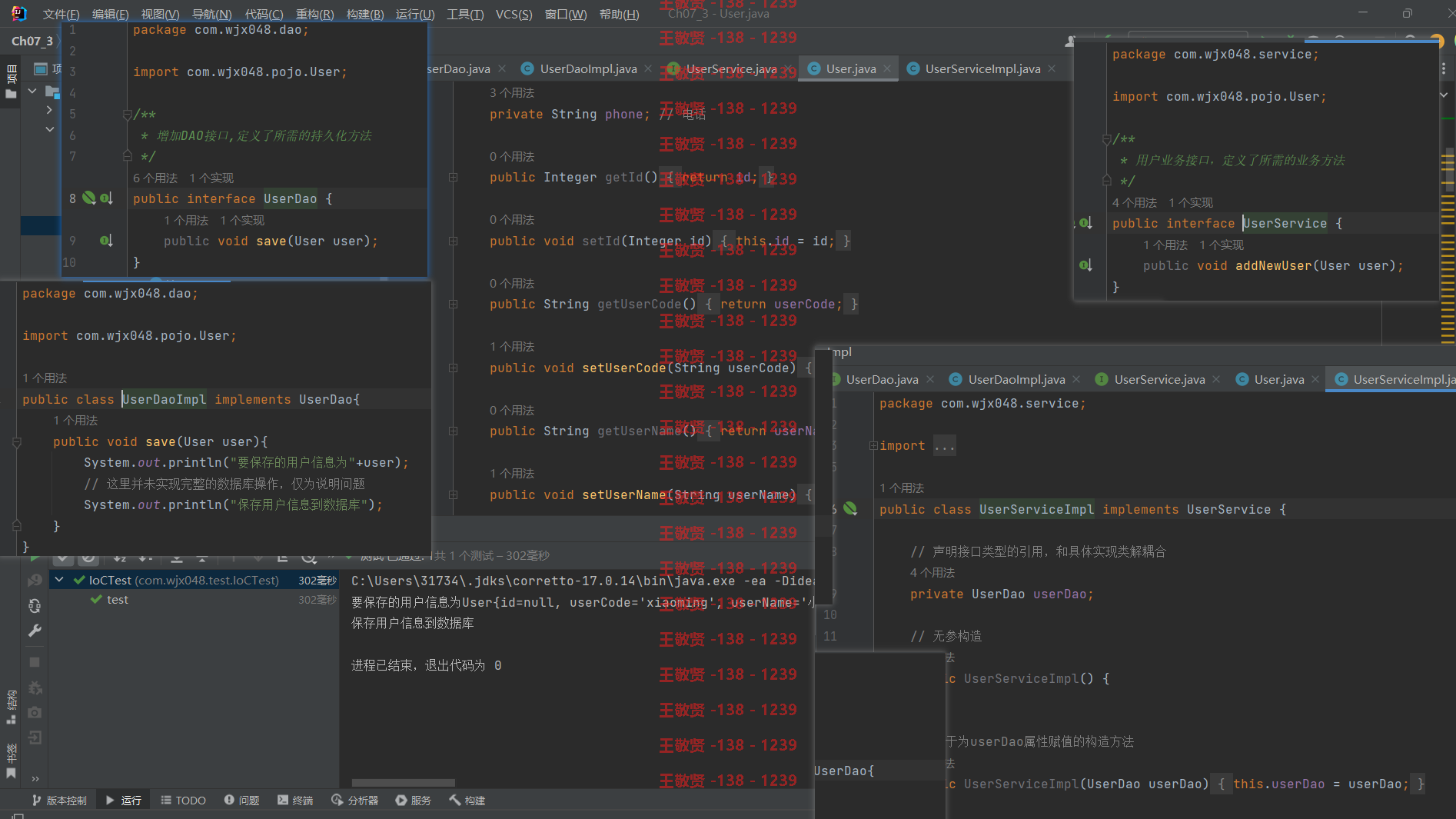Switch to the UserDaoImpl.java tab in the top tab bar
The image size is (1456, 819).
[588, 68]
